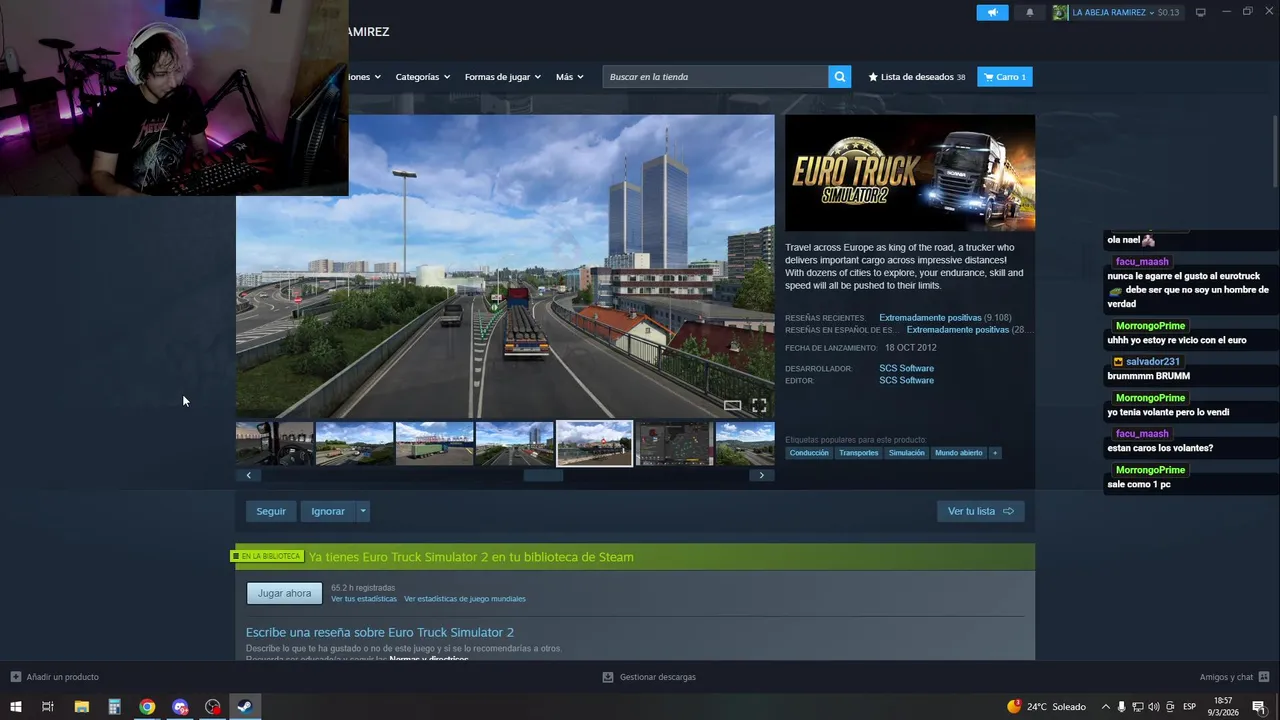This screenshot has height=720, width=1280.
Task: Open developer SCS Software link
Action: [907, 368]
